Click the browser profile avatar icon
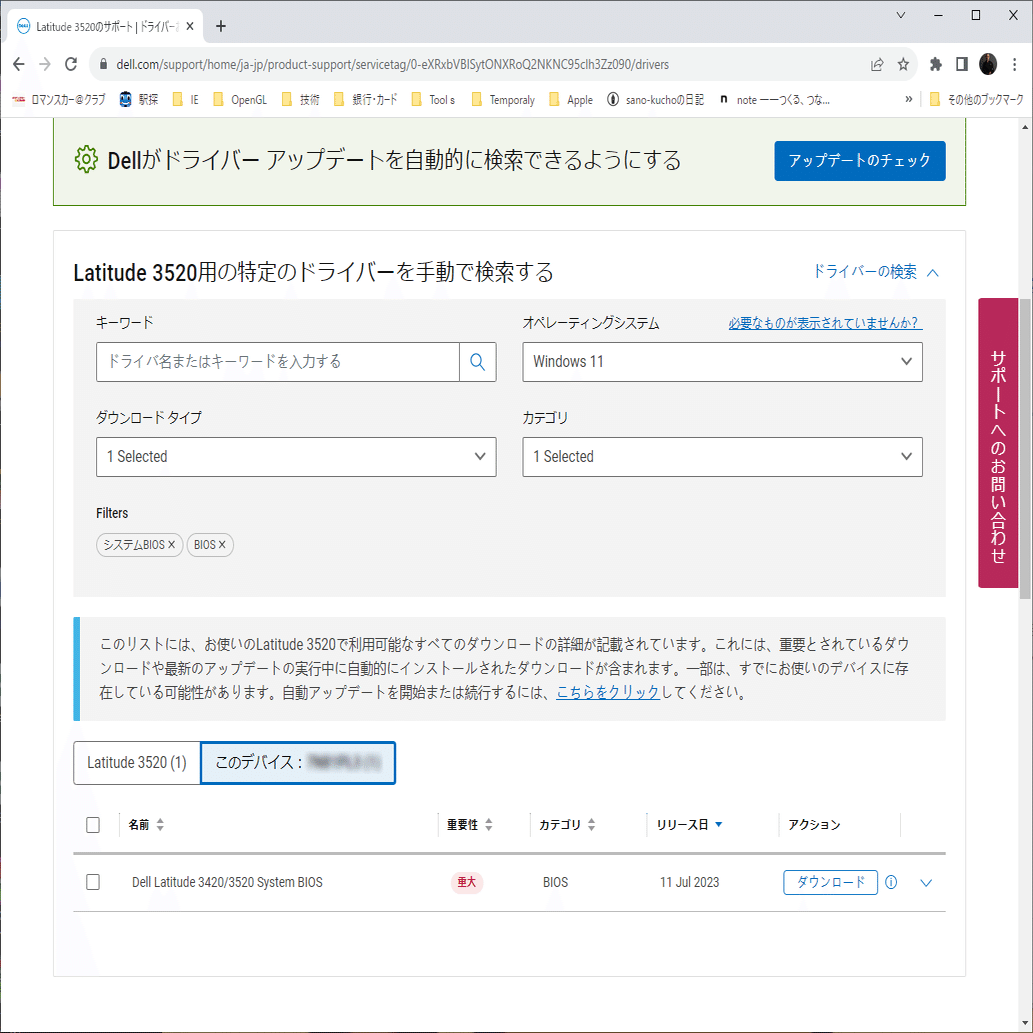Image resolution: width=1033 pixels, height=1033 pixels. pos(987,62)
